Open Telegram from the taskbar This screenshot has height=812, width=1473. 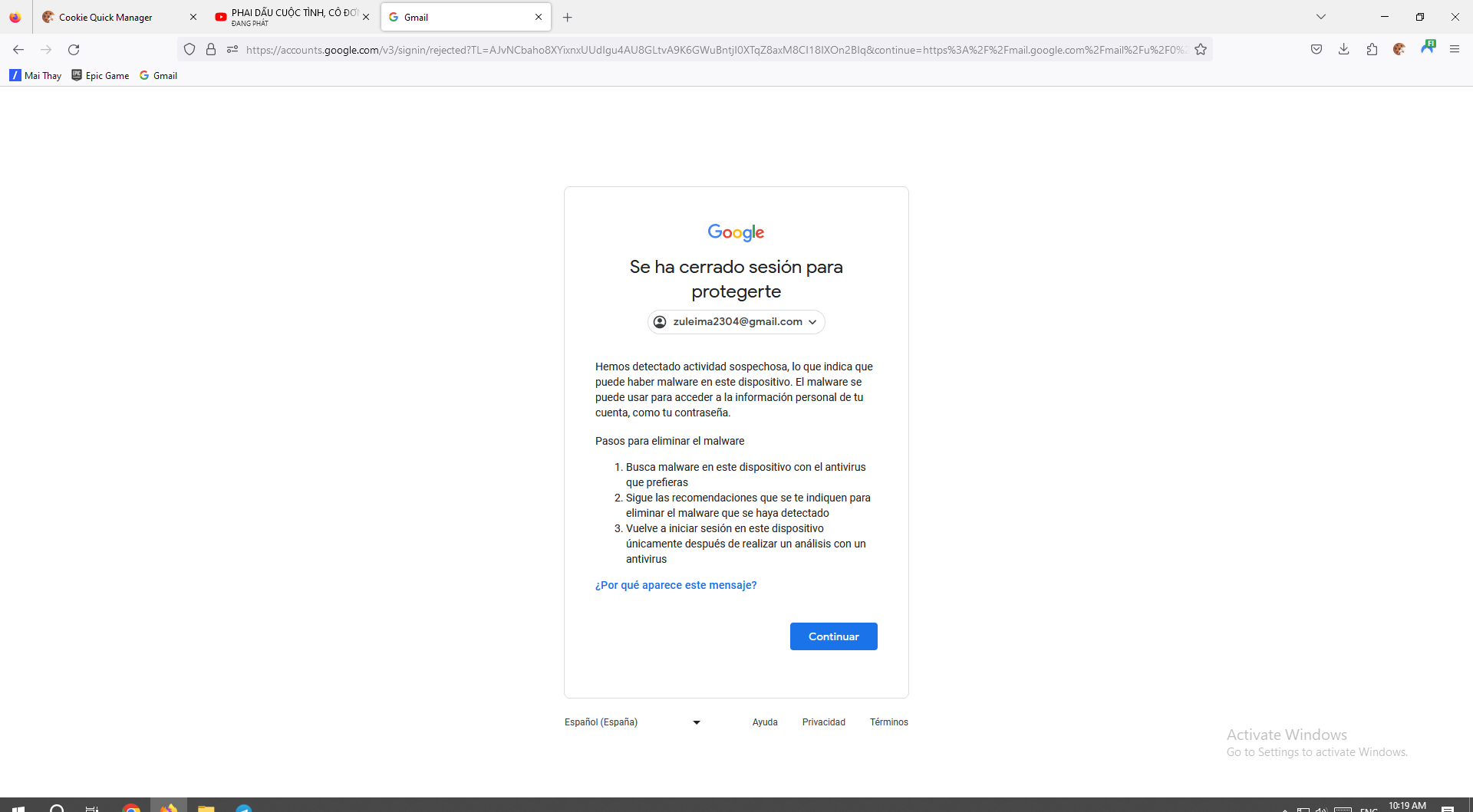point(243,808)
